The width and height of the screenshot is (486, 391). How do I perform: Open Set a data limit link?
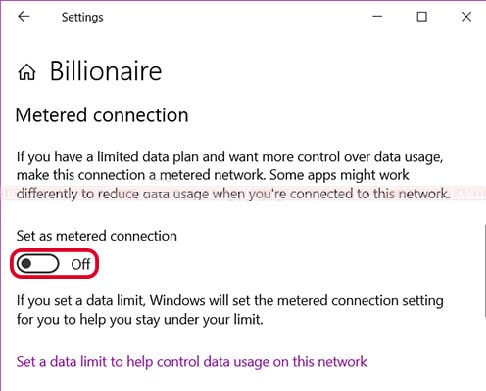tap(192, 362)
